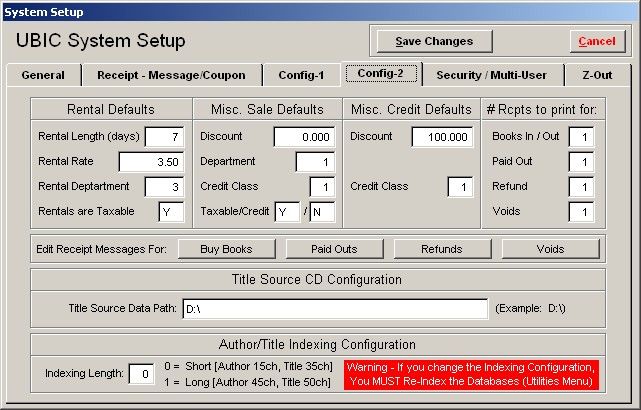641x410 pixels.
Task: Click the UBIC System Setup heading
Action: pos(101,41)
